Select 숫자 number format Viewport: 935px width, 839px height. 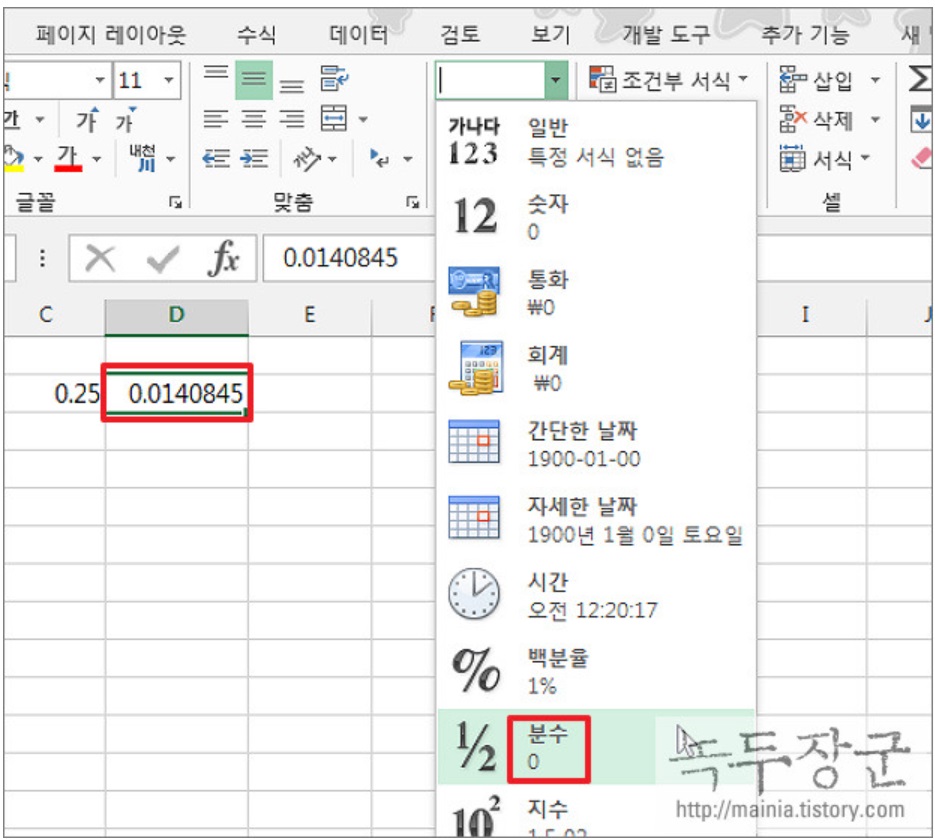pos(596,217)
